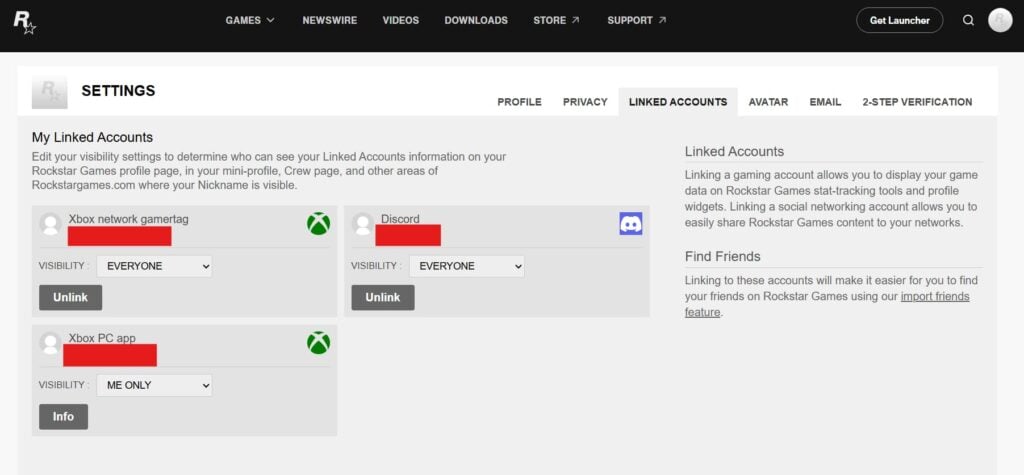
Task: Click avatar beside Discord account
Action: click(362, 223)
